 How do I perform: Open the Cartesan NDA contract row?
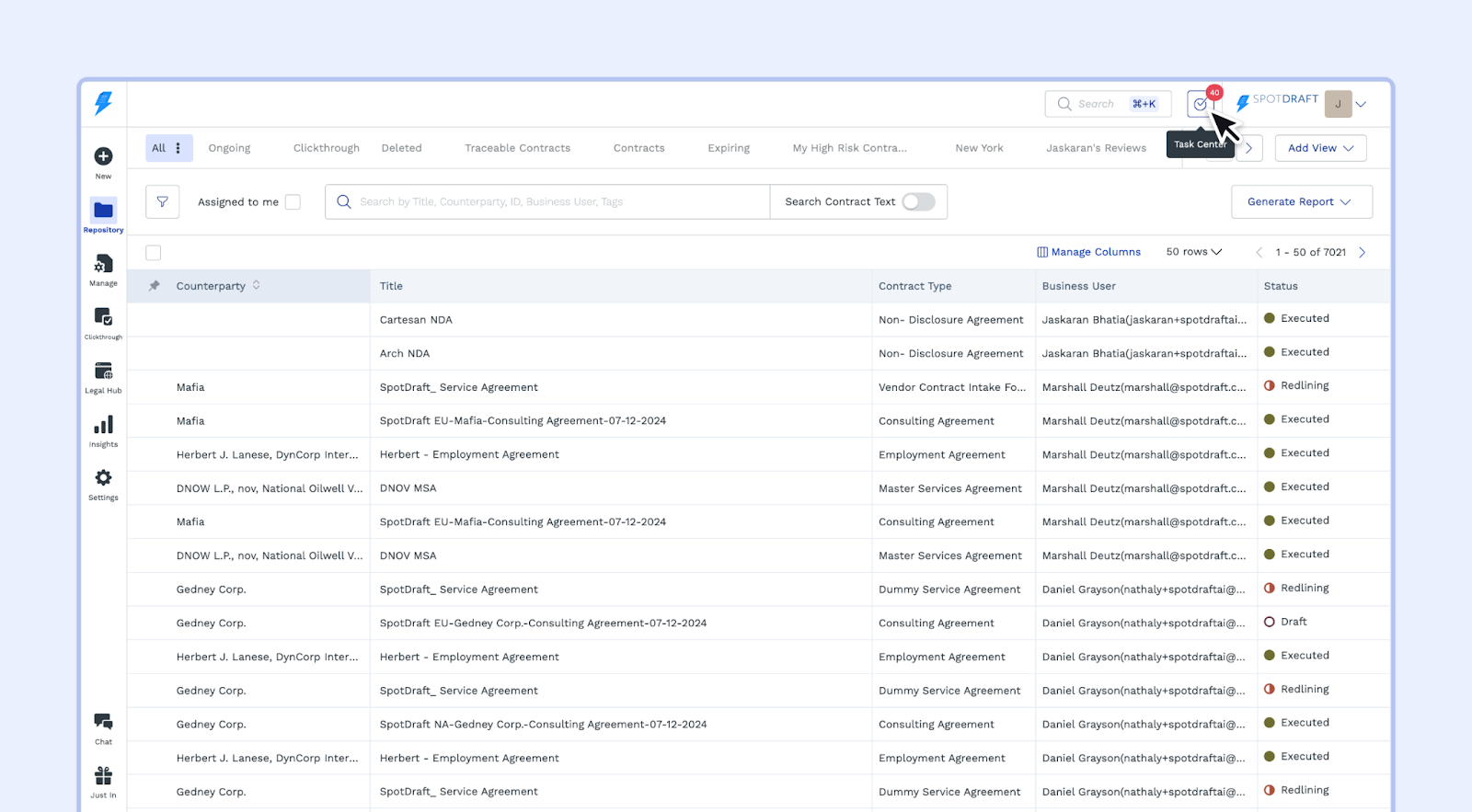(x=416, y=320)
